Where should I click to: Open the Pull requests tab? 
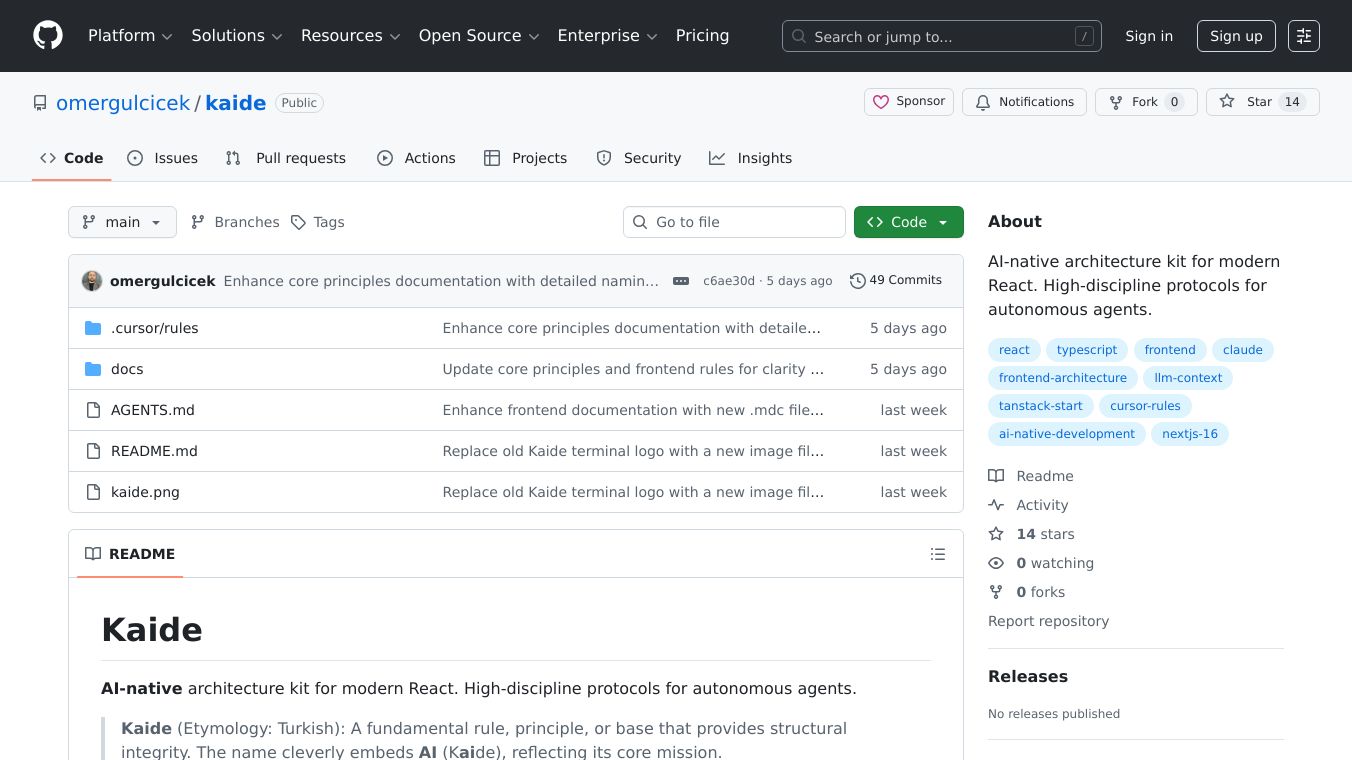pyautogui.click(x=286, y=158)
